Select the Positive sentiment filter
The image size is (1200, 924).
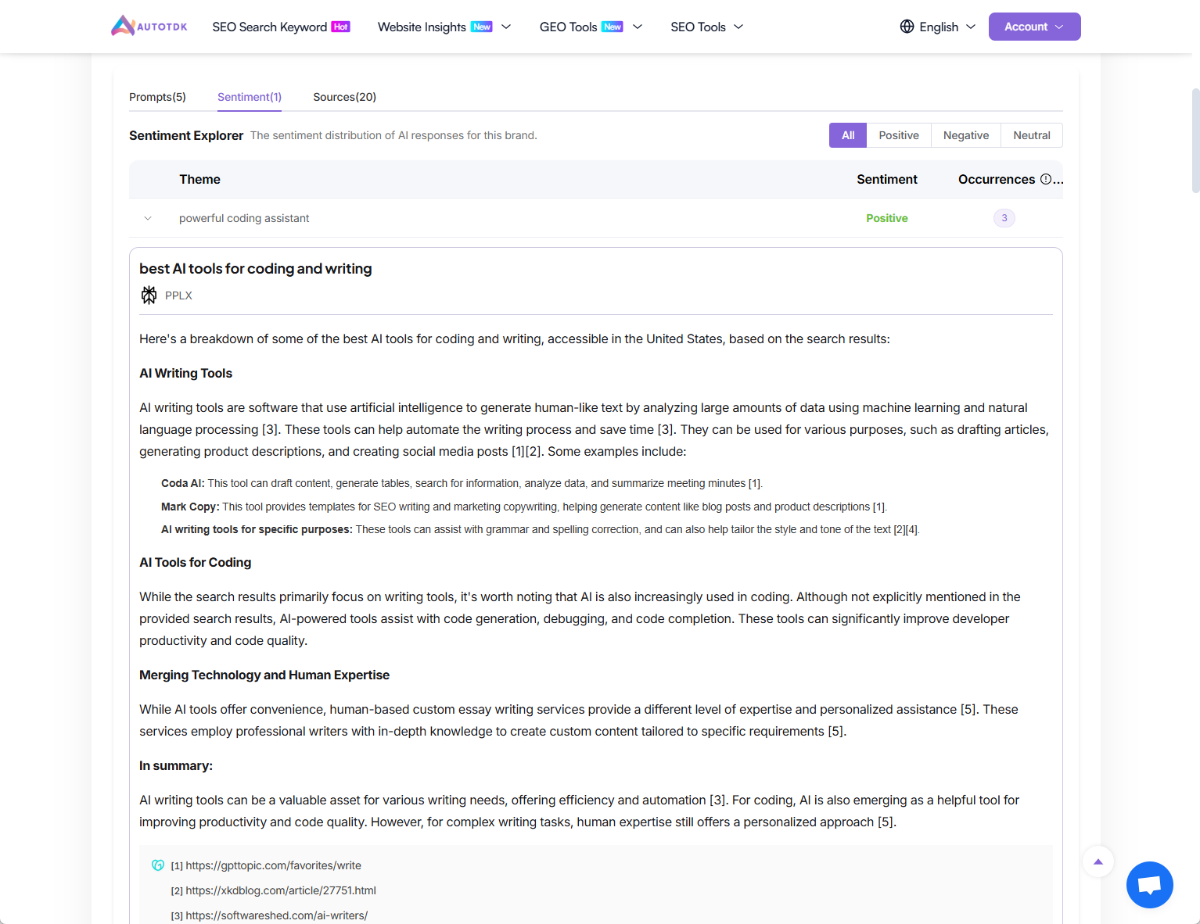click(898, 135)
